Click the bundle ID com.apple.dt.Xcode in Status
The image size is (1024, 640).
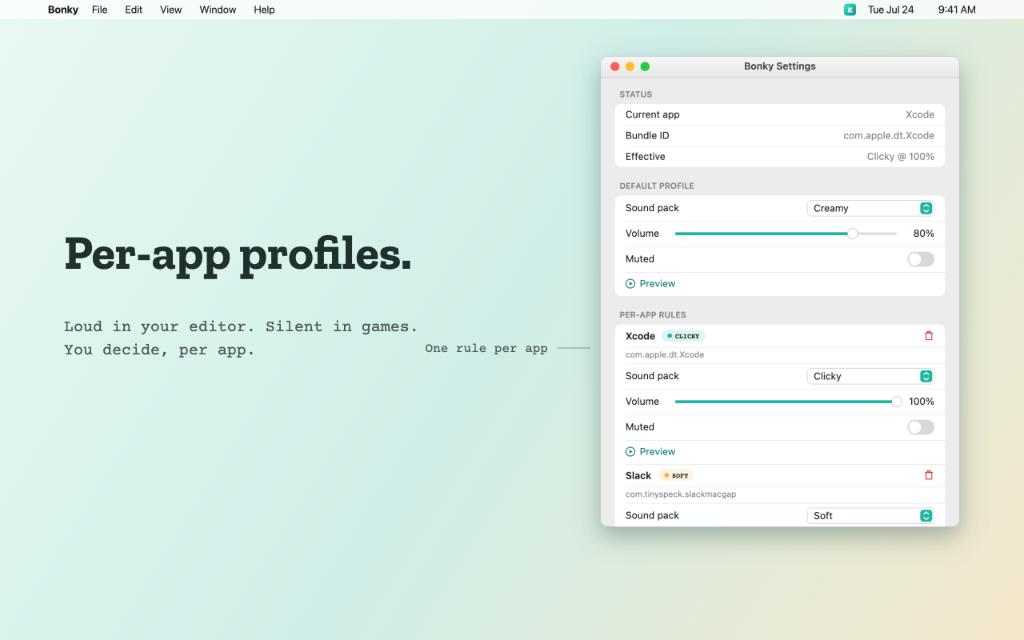point(888,135)
